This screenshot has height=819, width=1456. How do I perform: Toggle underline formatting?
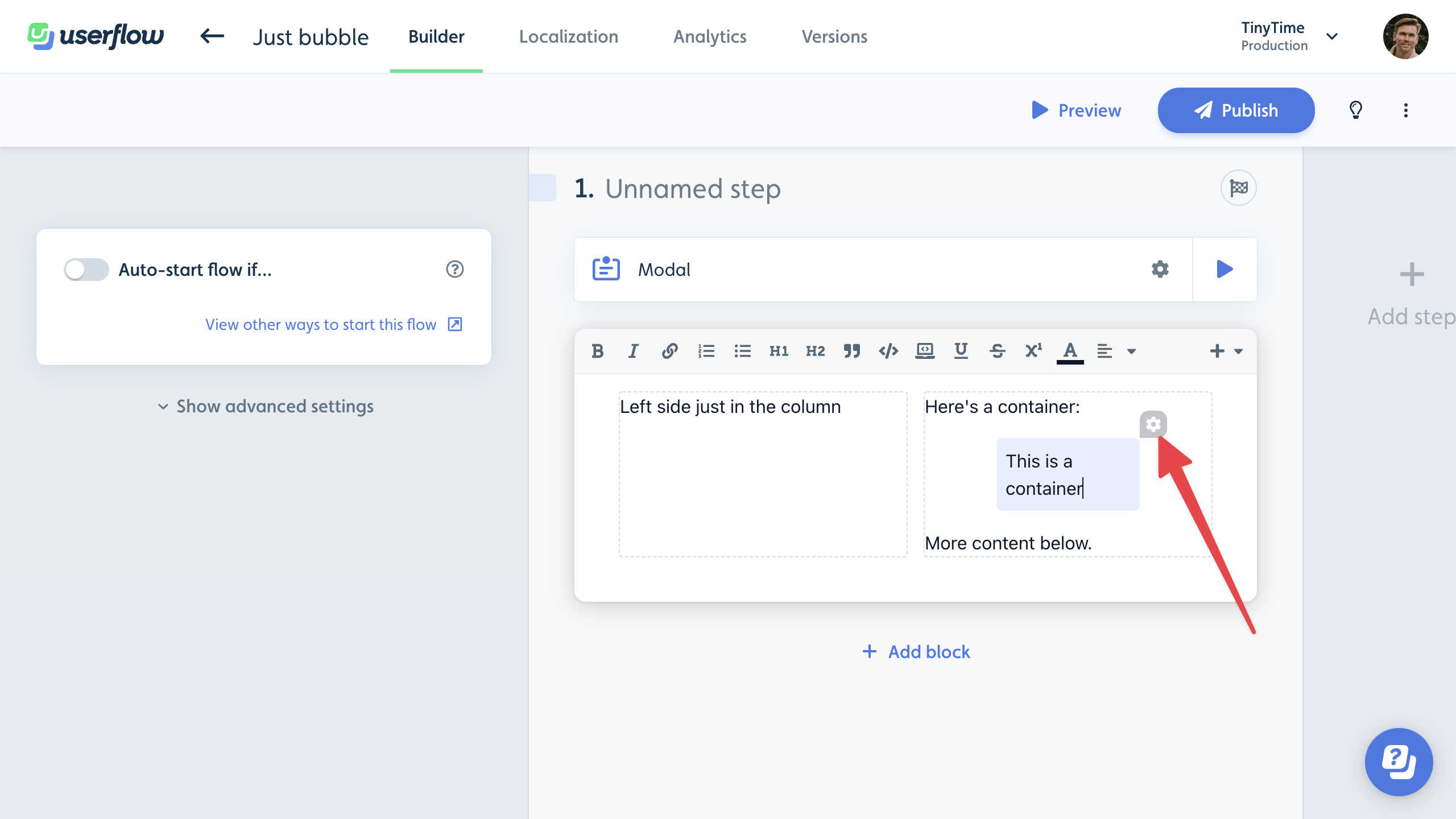pos(961,351)
